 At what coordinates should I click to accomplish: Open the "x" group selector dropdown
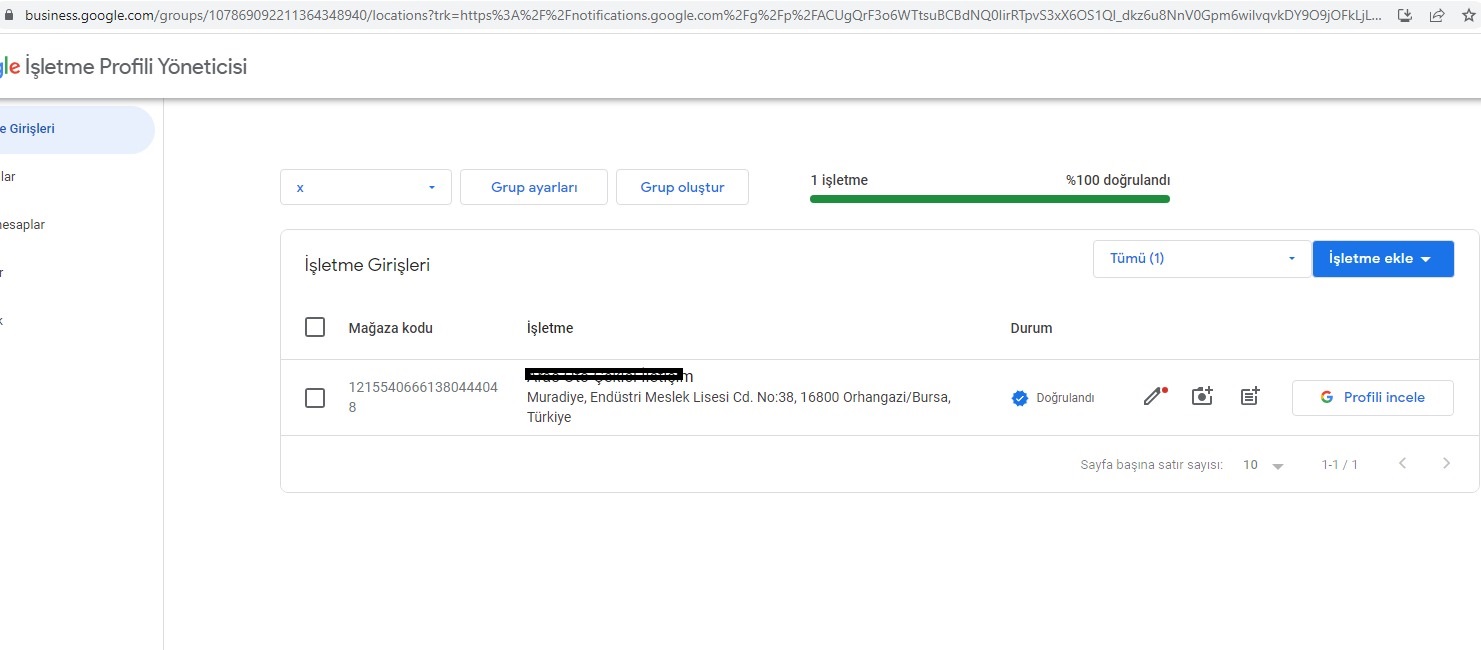pyautogui.click(x=366, y=187)
